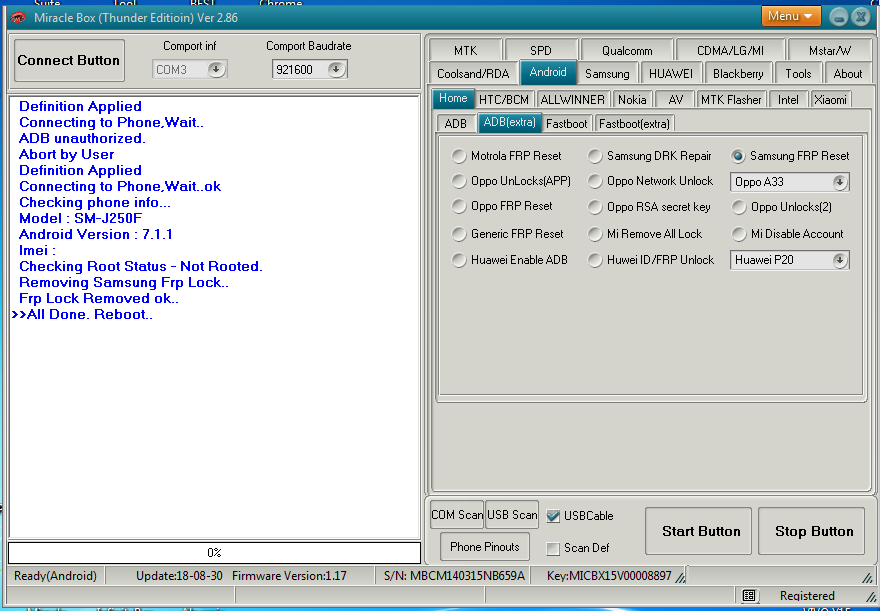Open the ALLWINNER sub-tab

click(572, 100)
